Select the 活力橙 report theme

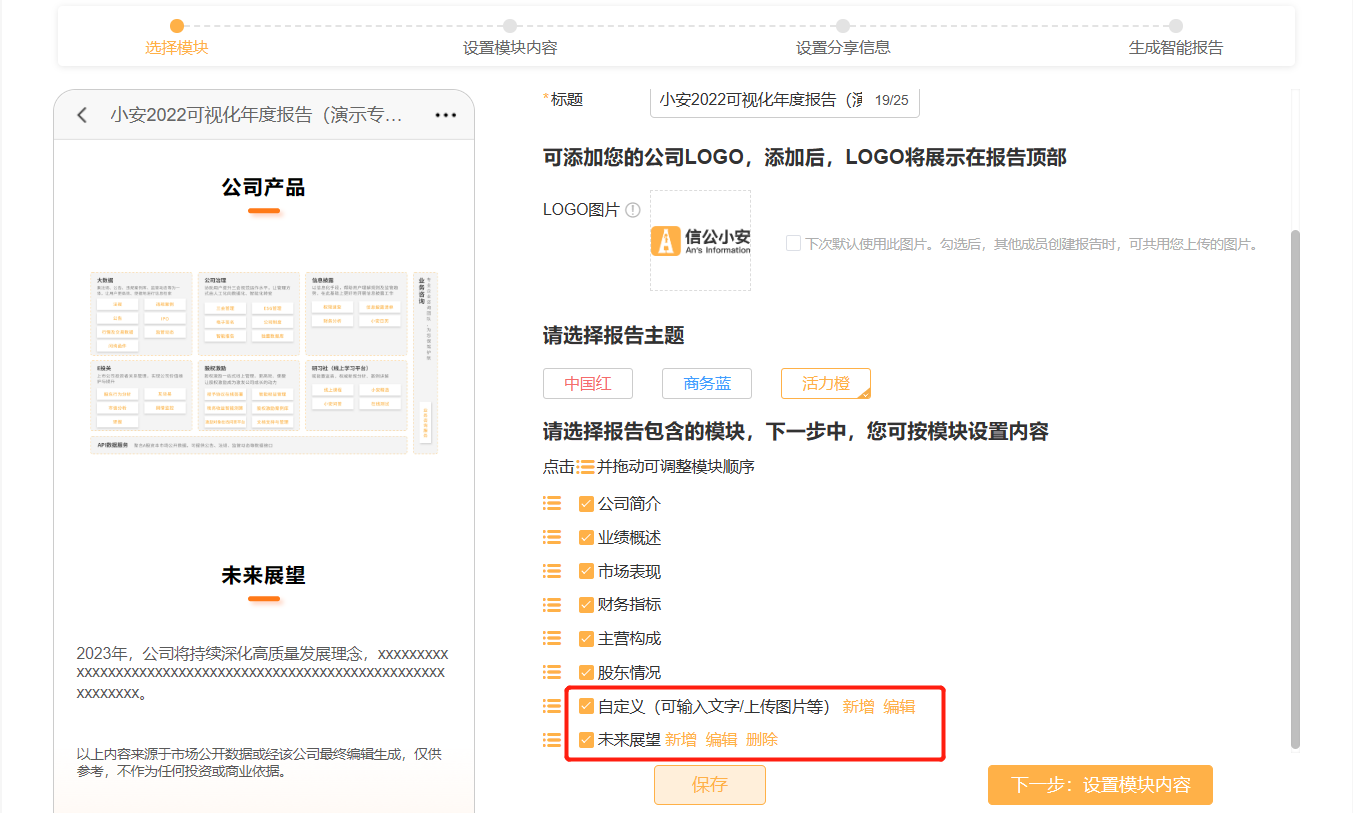826,383
